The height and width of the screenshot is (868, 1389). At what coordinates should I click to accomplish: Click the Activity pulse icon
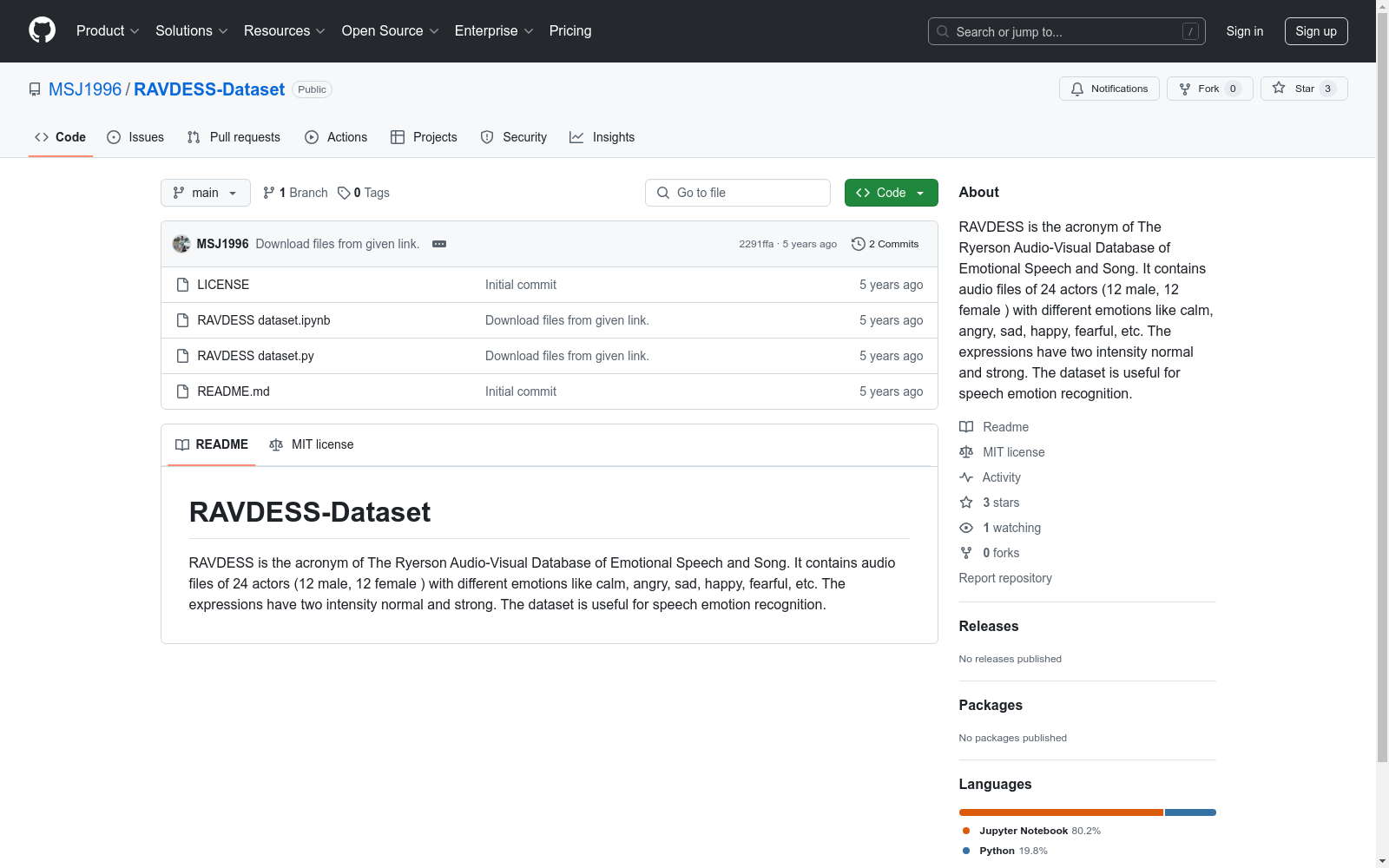(966, 477)
